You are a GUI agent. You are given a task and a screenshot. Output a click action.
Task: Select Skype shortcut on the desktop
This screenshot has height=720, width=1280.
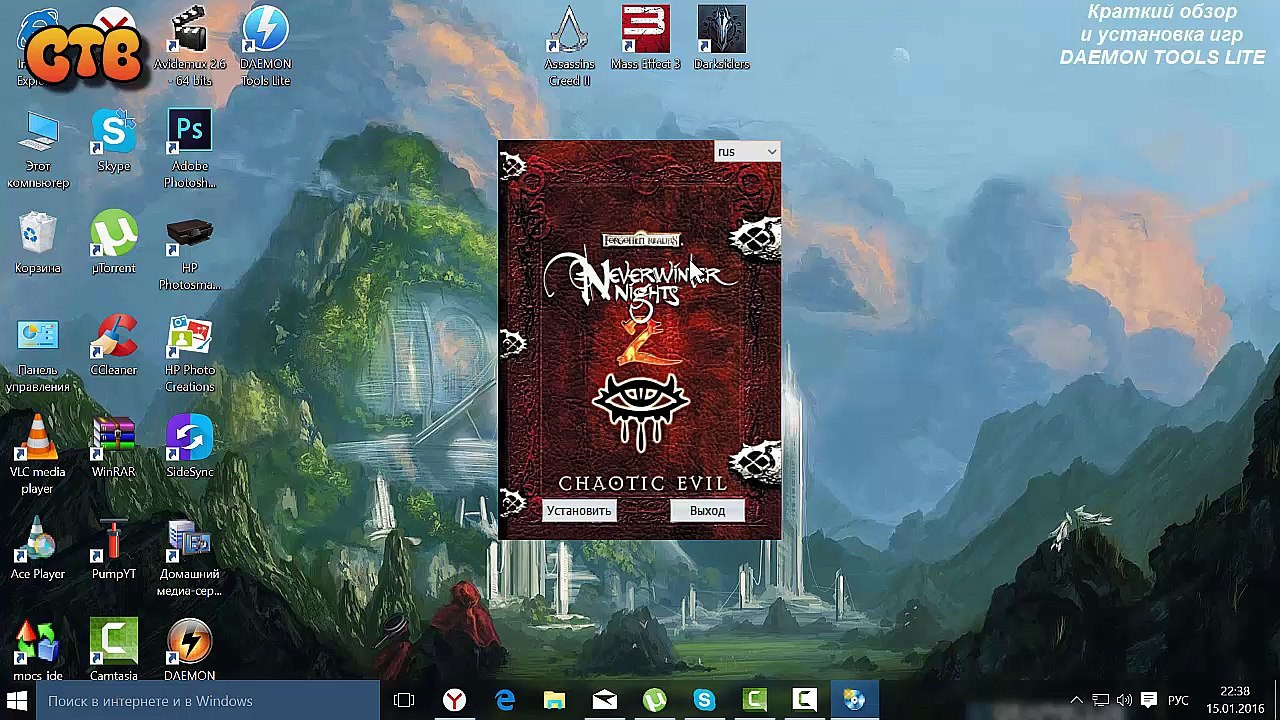pyautogui.click(x=114, y=141)
